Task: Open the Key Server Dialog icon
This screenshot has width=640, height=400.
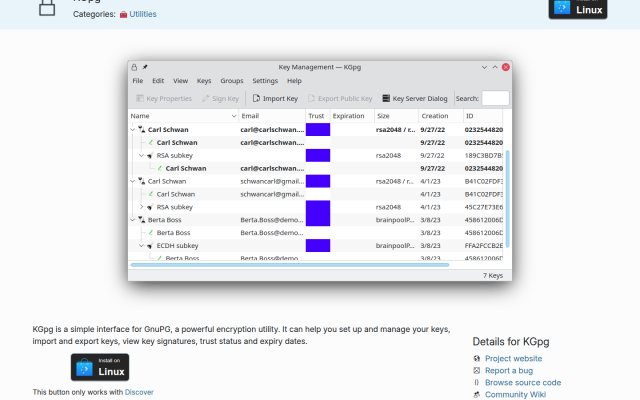Action: coord(386,98)
